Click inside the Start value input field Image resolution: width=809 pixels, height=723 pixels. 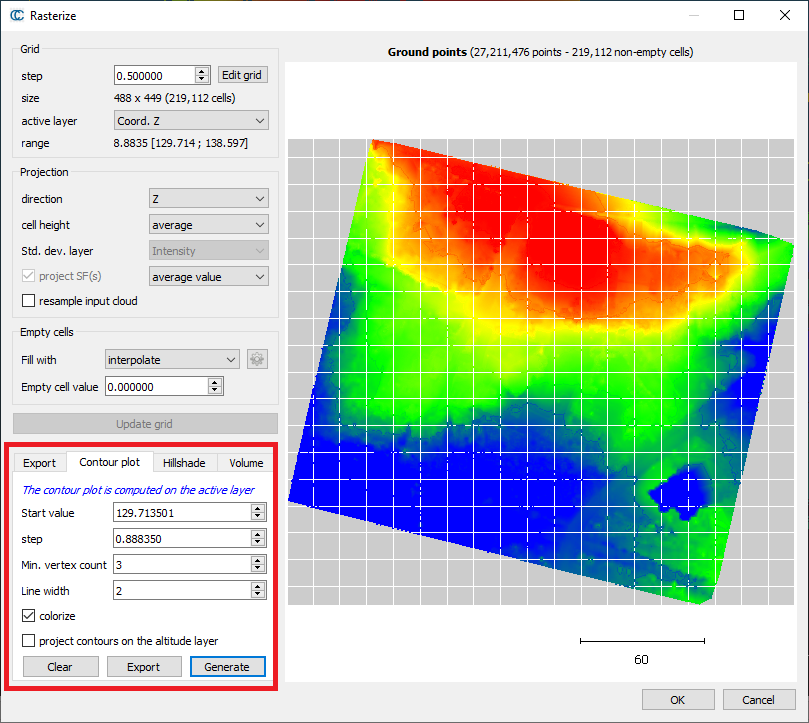pos(180,512)
